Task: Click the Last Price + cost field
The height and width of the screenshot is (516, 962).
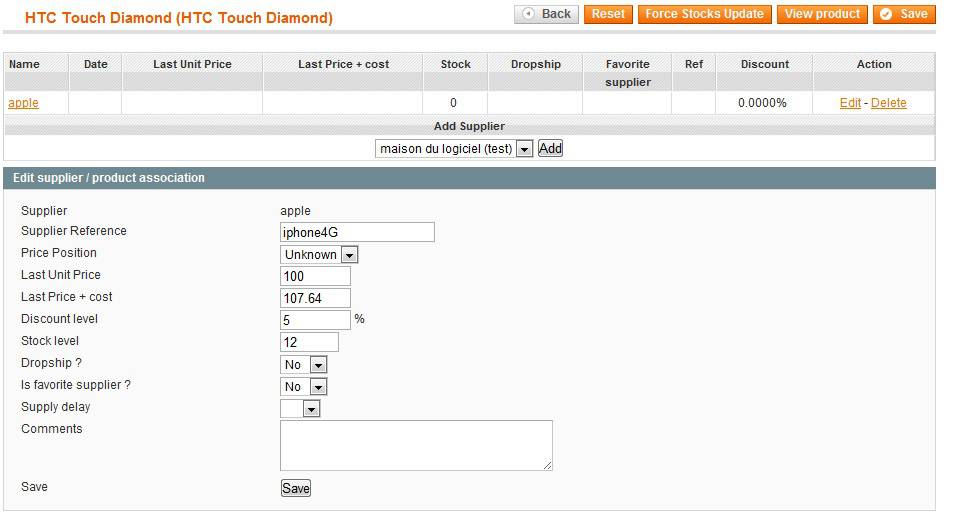Action: coord(315,298)
